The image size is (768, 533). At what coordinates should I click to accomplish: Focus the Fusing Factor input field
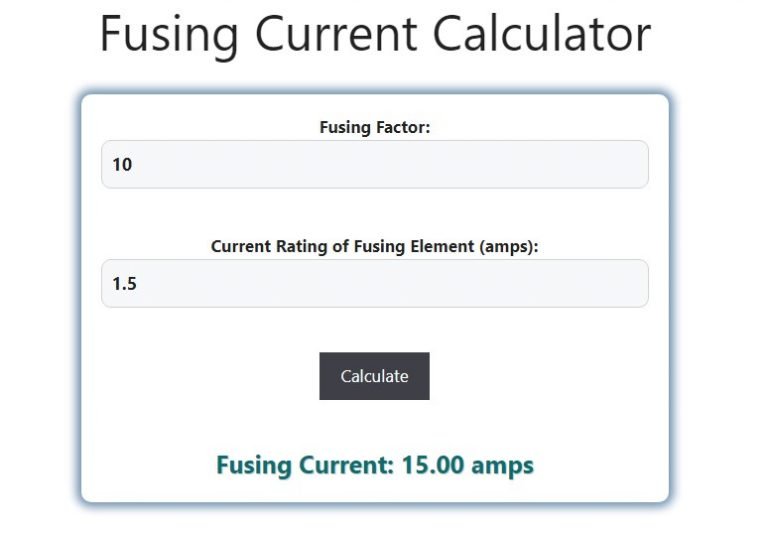pyautogui.click(x=374, y=164)
